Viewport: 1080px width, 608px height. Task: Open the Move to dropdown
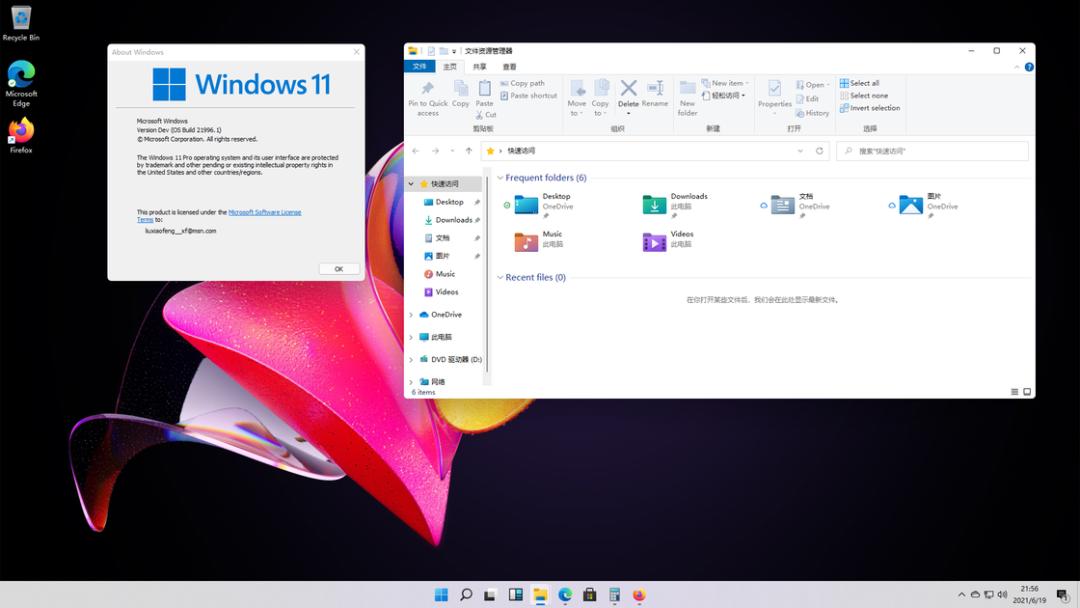577,98
